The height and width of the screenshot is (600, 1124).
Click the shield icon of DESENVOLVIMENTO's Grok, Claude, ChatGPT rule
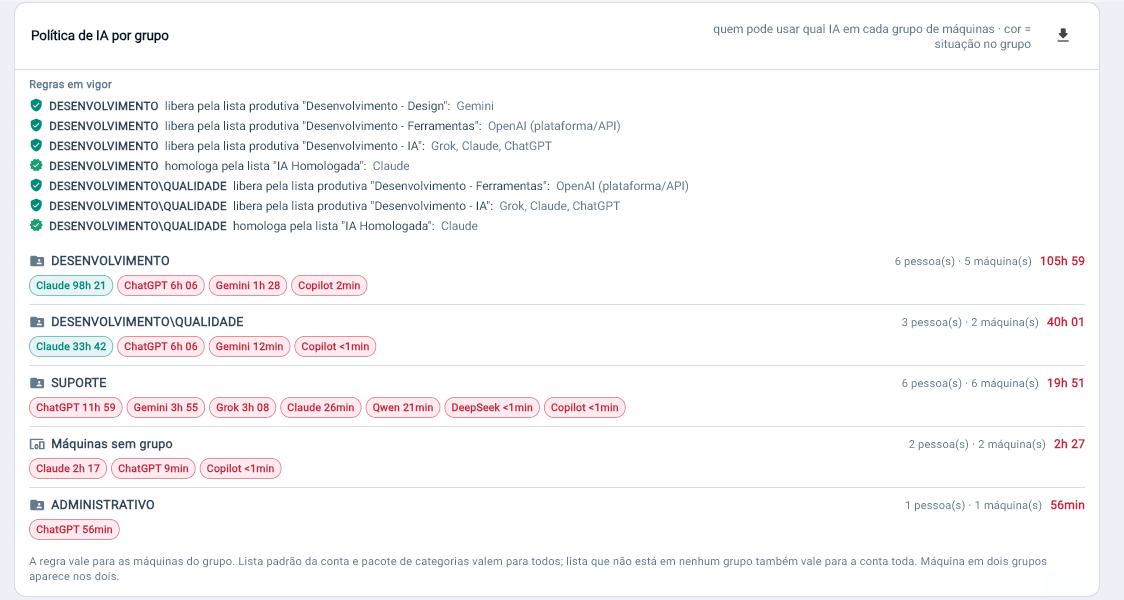pyautogui.click(x=36, y=146)
